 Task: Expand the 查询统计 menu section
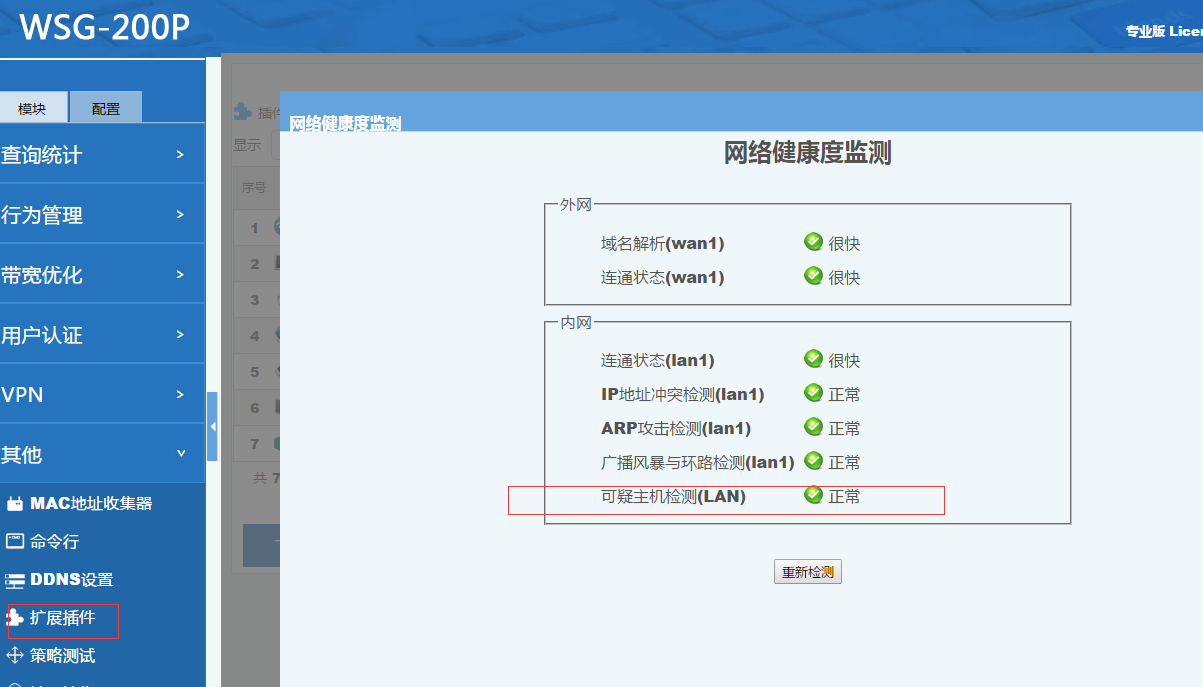(100, 155)
